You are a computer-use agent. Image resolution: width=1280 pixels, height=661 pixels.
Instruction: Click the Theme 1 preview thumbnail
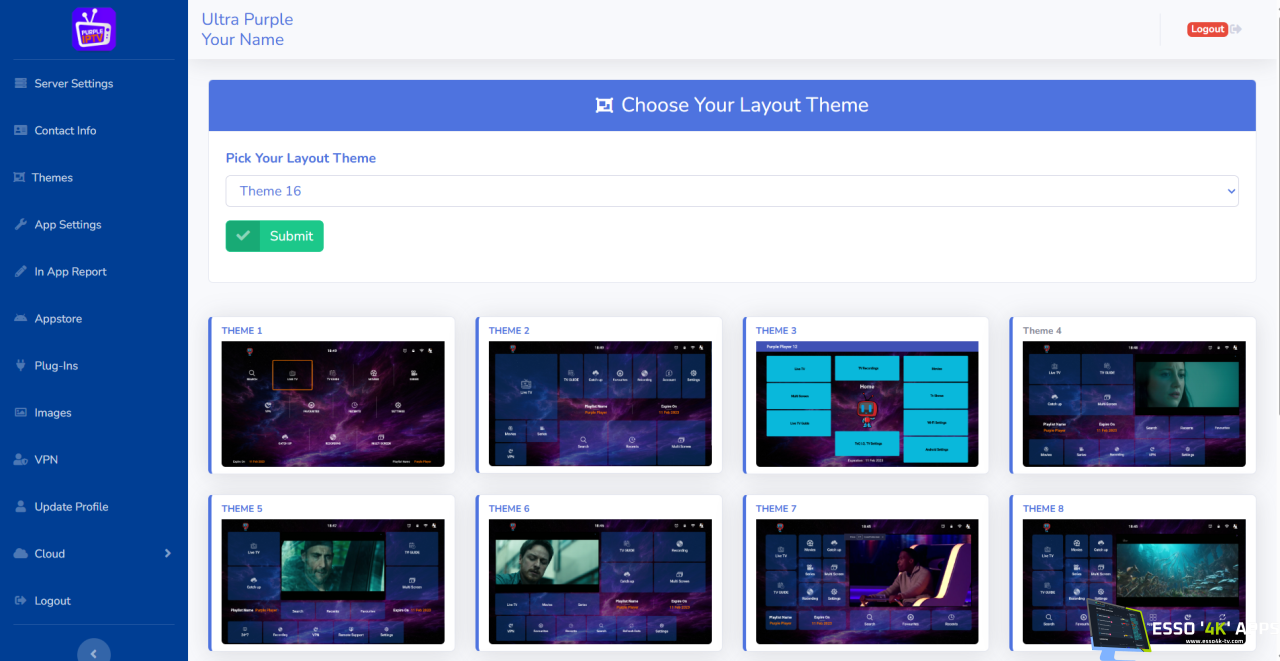[333, 404]
